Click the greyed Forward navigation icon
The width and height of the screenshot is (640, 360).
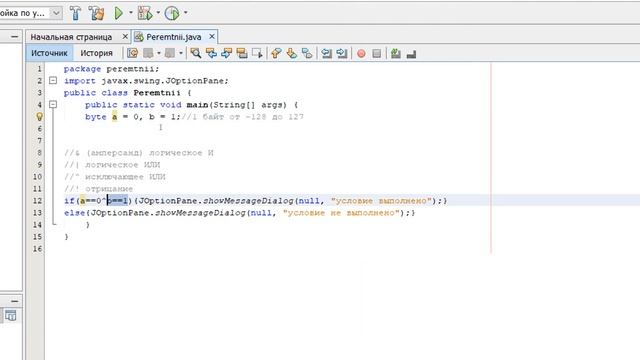[x=170, y=53]
